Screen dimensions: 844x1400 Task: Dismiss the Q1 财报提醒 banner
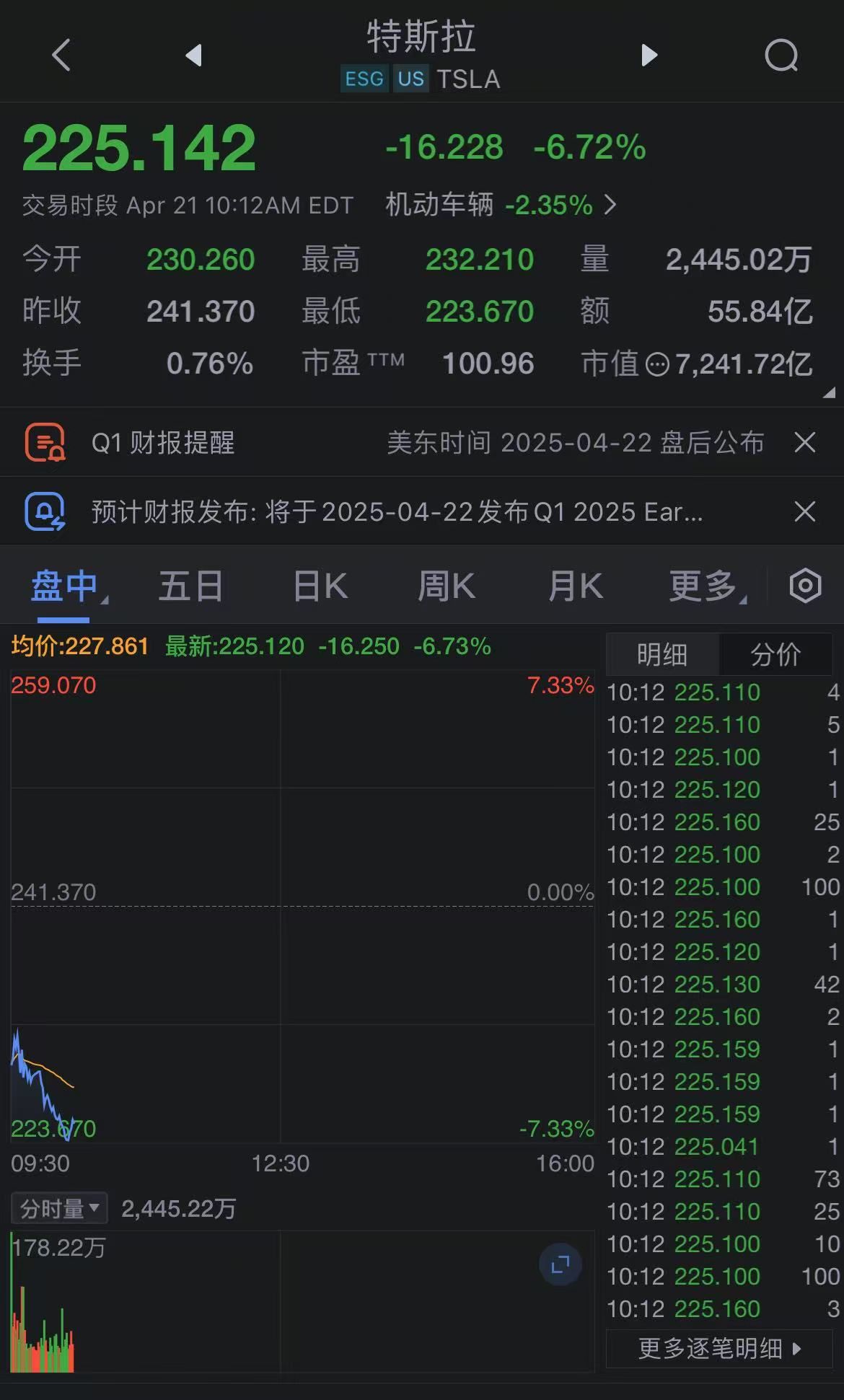point(804,442)
